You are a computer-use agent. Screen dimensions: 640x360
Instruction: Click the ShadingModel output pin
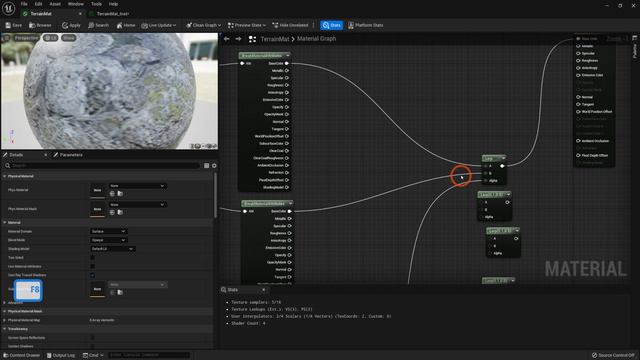click(287, 187)
